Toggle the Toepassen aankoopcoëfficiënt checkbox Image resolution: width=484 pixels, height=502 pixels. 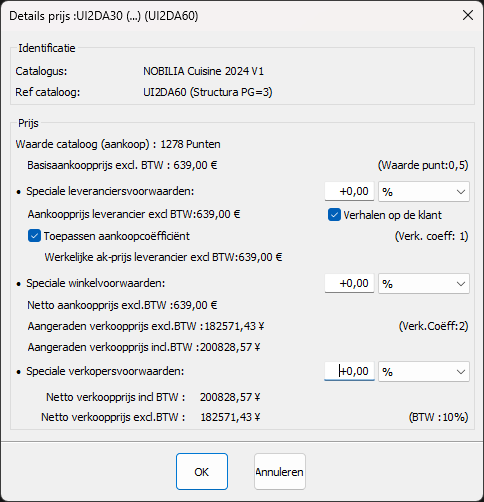34,236
